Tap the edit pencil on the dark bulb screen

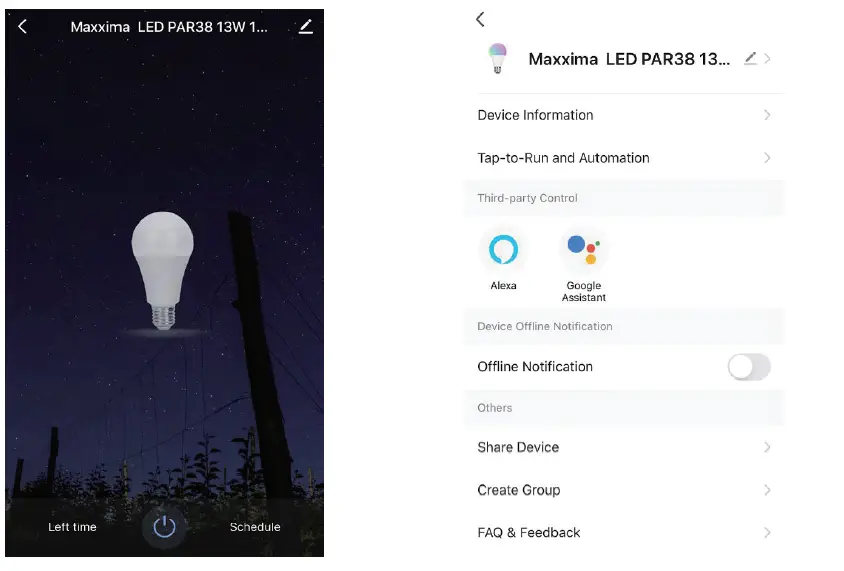click(x=306, y=26)
